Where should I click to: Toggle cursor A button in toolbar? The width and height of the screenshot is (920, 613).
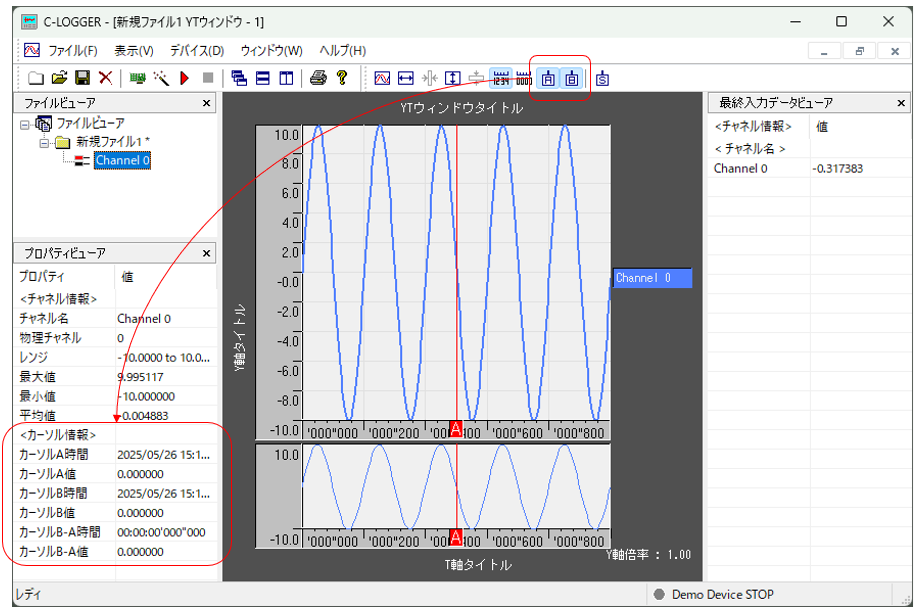click(548, 78)
